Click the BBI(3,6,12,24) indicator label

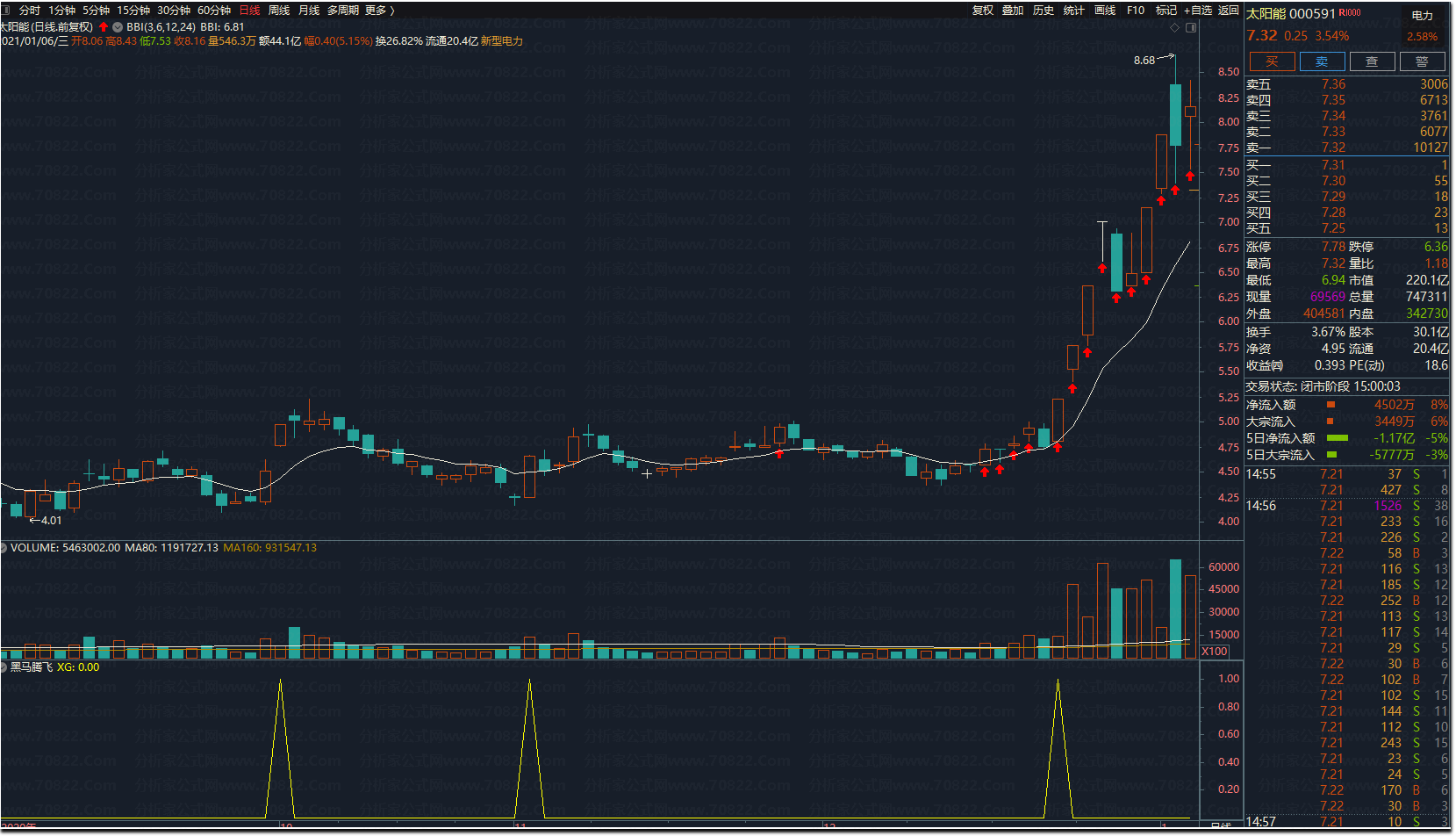click(x=161, y=27)
